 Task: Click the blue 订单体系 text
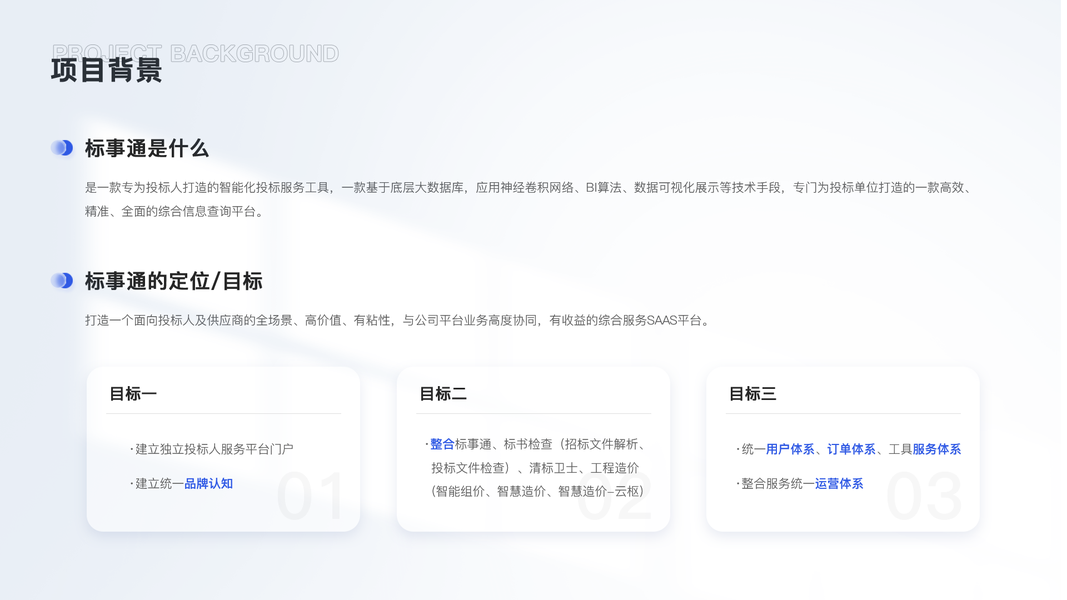pos(851,449)
